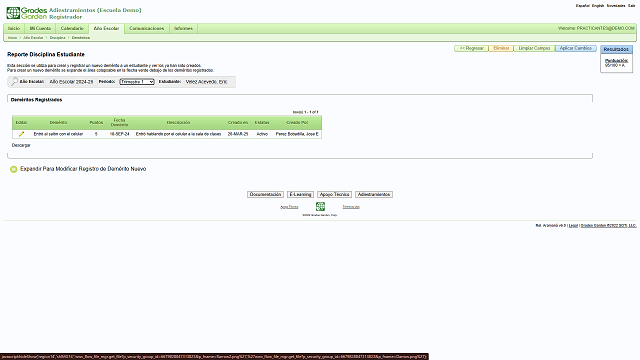Sort by the Demérito column header

tap(58, 122)
